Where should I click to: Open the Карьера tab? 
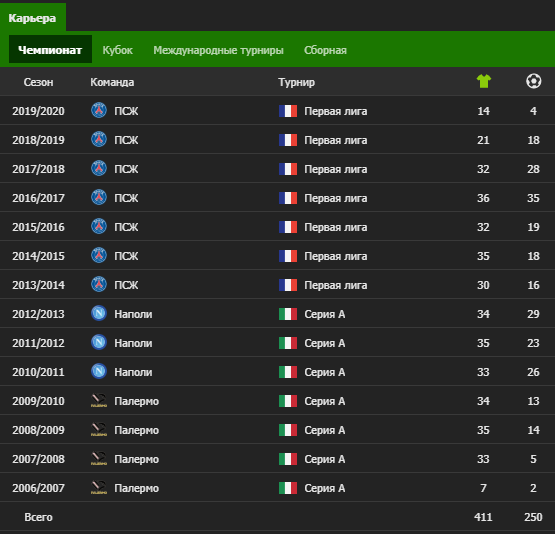click(32, 18)
